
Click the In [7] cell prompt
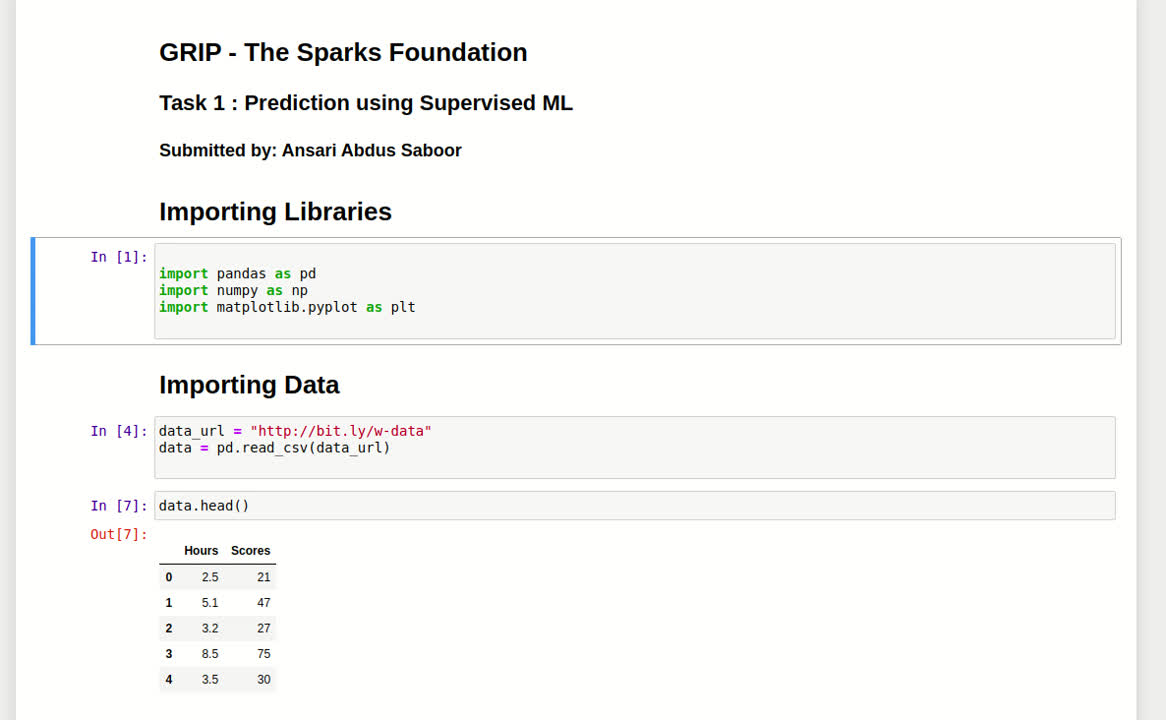118,506
